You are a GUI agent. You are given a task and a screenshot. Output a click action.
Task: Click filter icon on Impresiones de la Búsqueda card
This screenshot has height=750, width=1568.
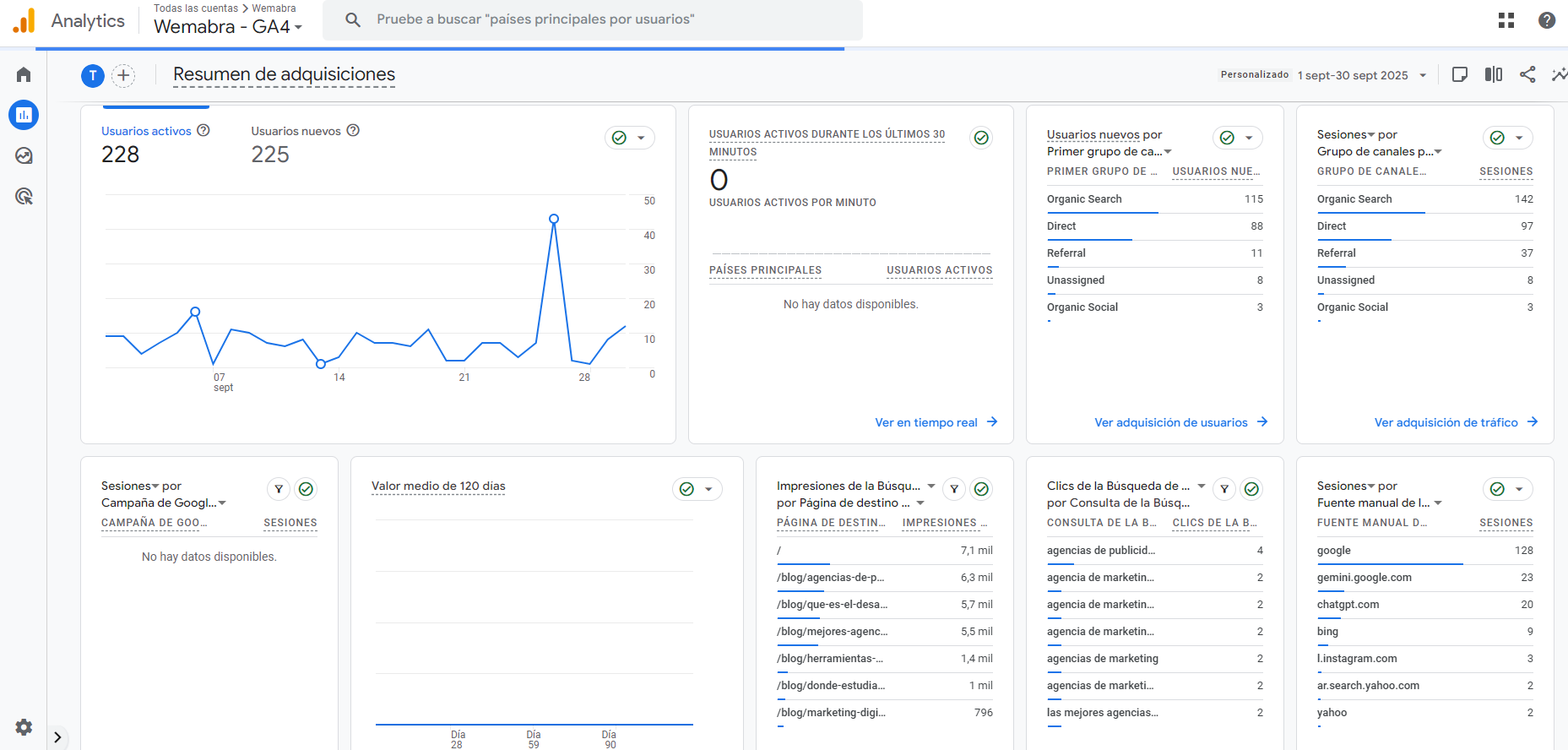click(x=954, y=489)
